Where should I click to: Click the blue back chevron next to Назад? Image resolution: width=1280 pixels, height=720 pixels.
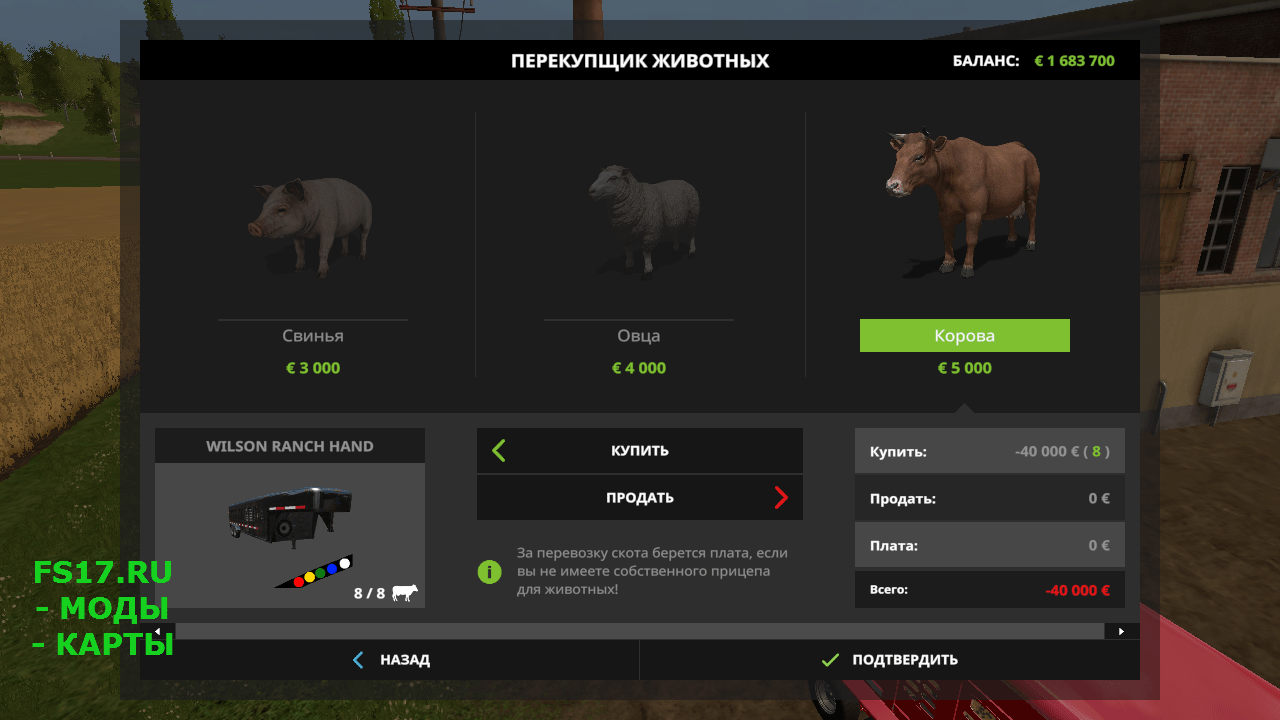(359, 660)
